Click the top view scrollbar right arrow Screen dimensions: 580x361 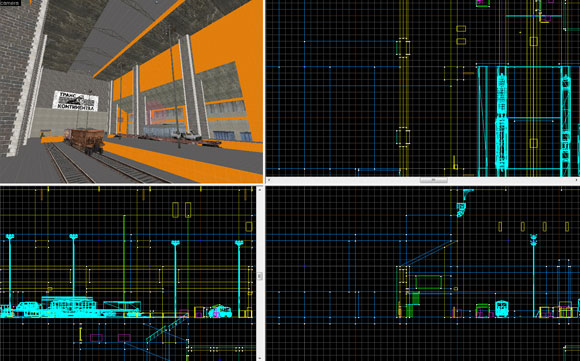point(577,180)
